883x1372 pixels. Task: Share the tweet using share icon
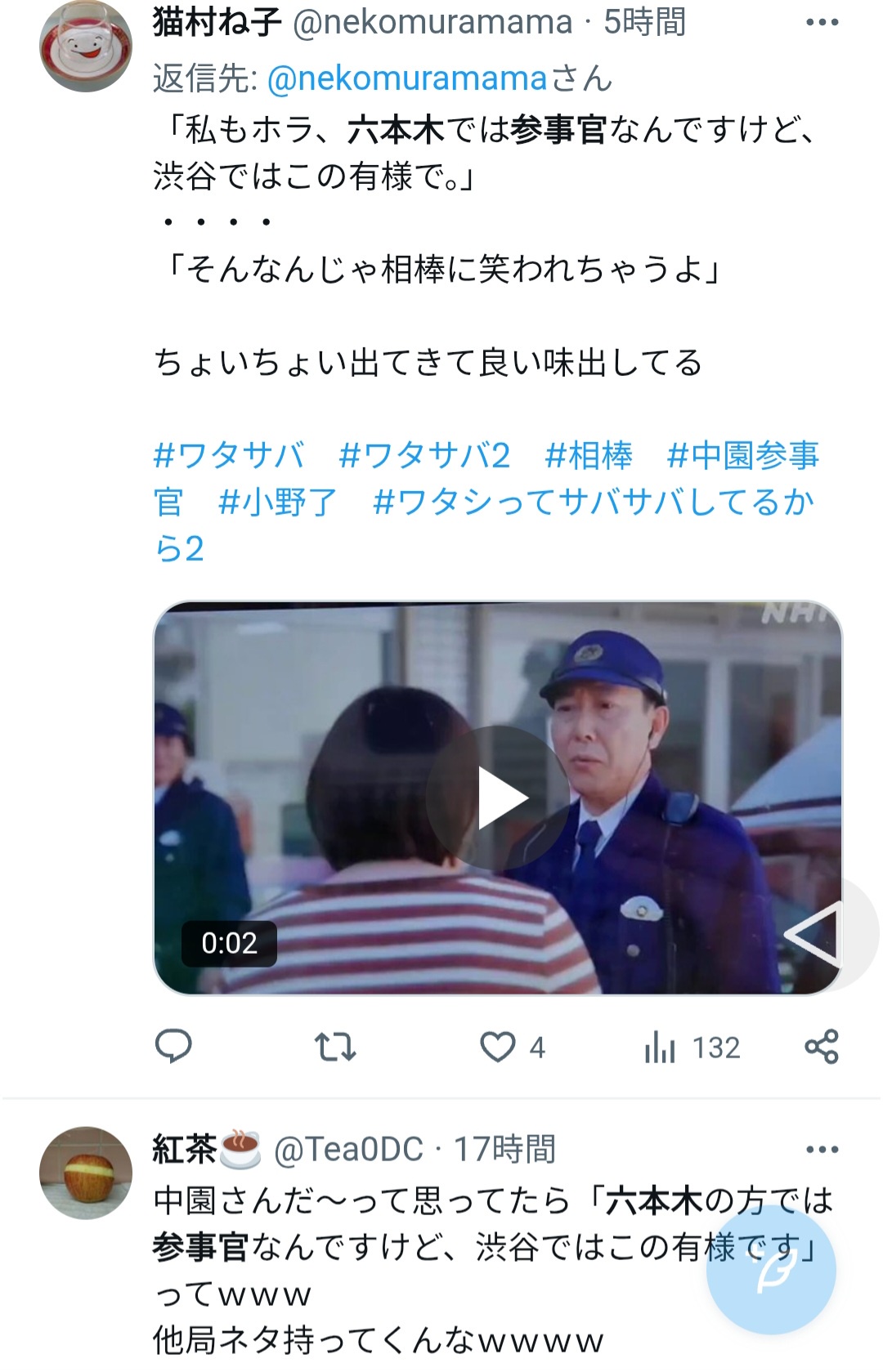tap(822, 1046)
